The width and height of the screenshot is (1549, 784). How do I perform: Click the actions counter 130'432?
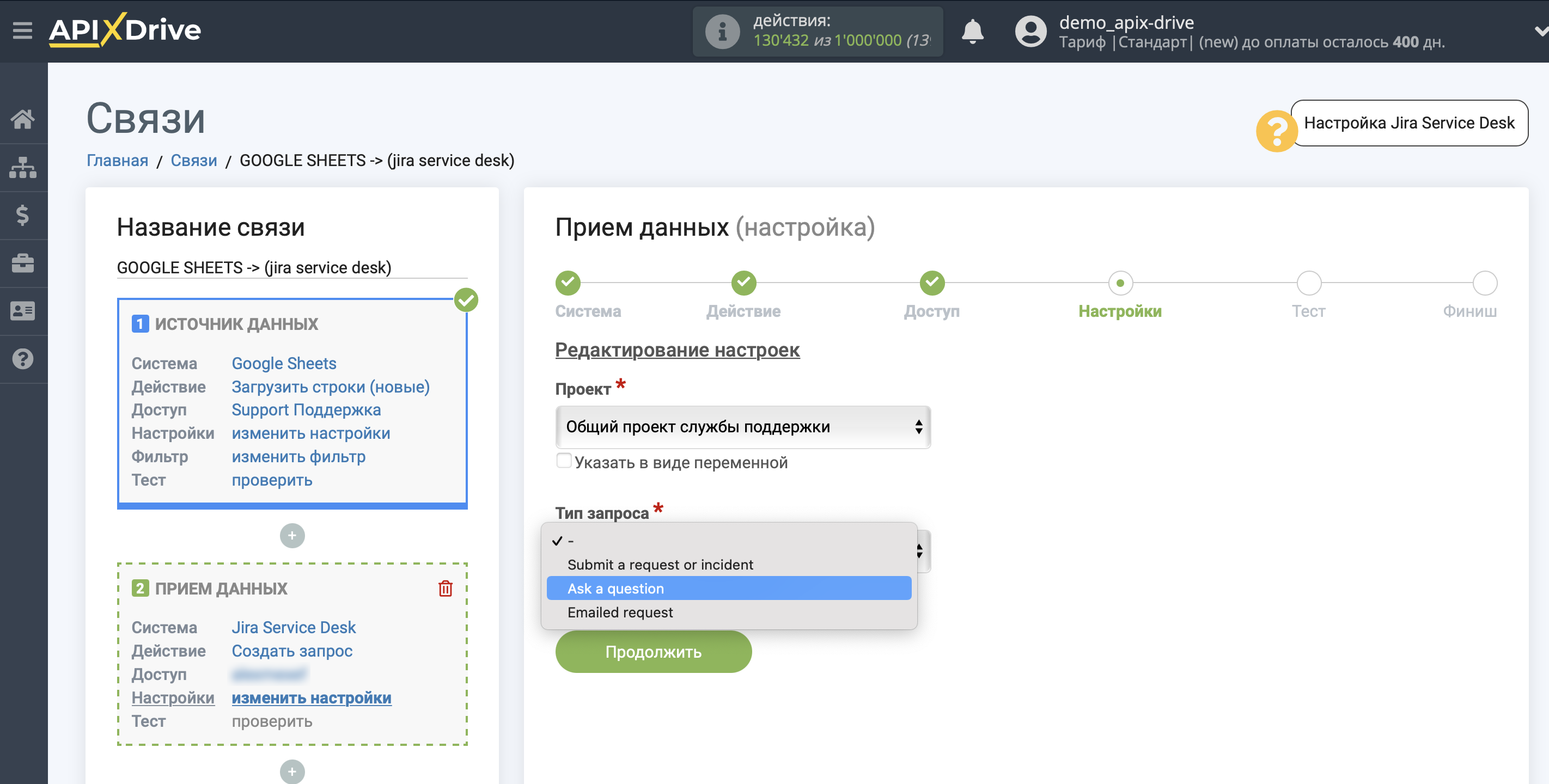(780, 40)
